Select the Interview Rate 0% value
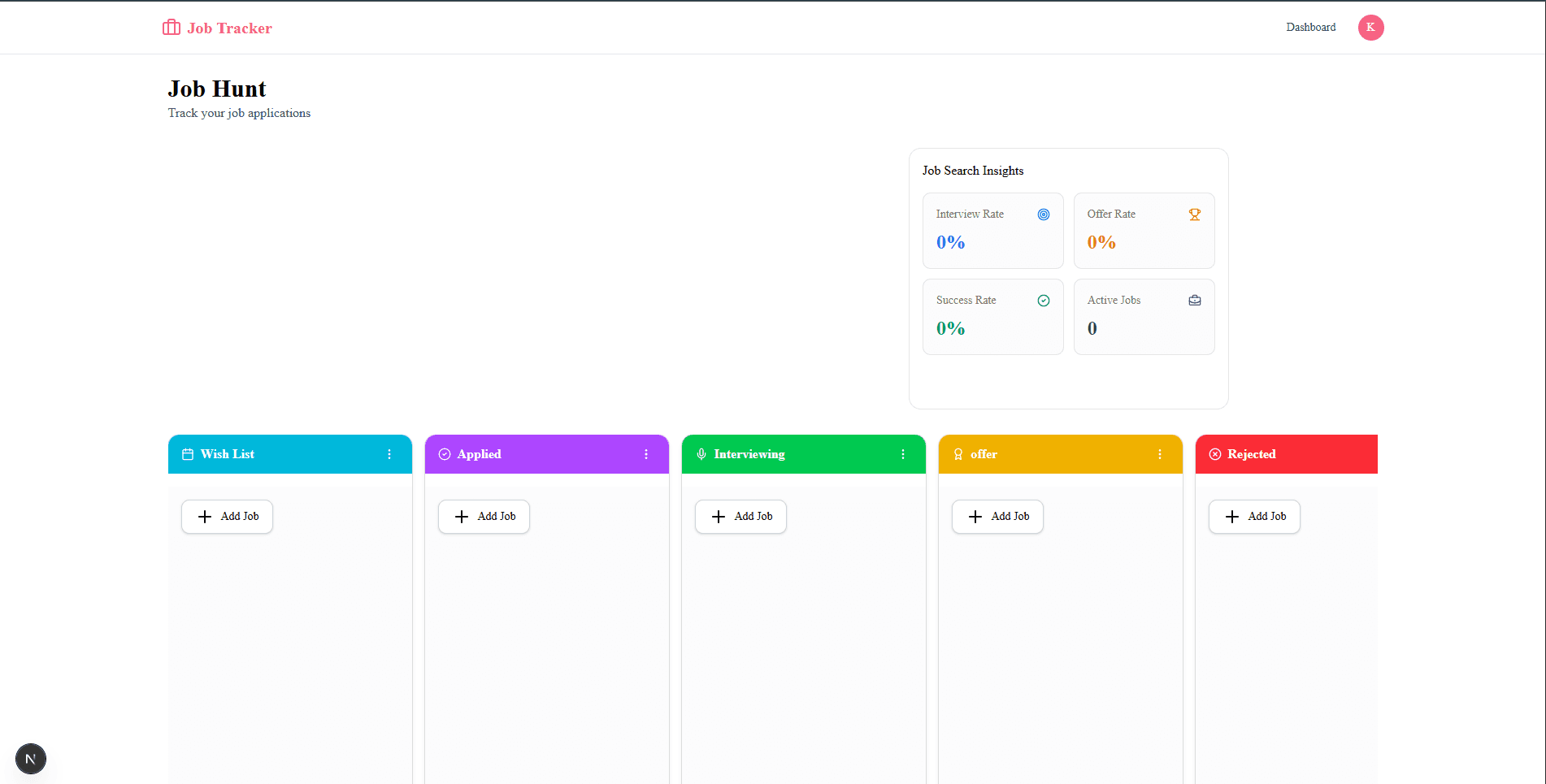Viewport: 1546px width, 784px height. point(950,242)
